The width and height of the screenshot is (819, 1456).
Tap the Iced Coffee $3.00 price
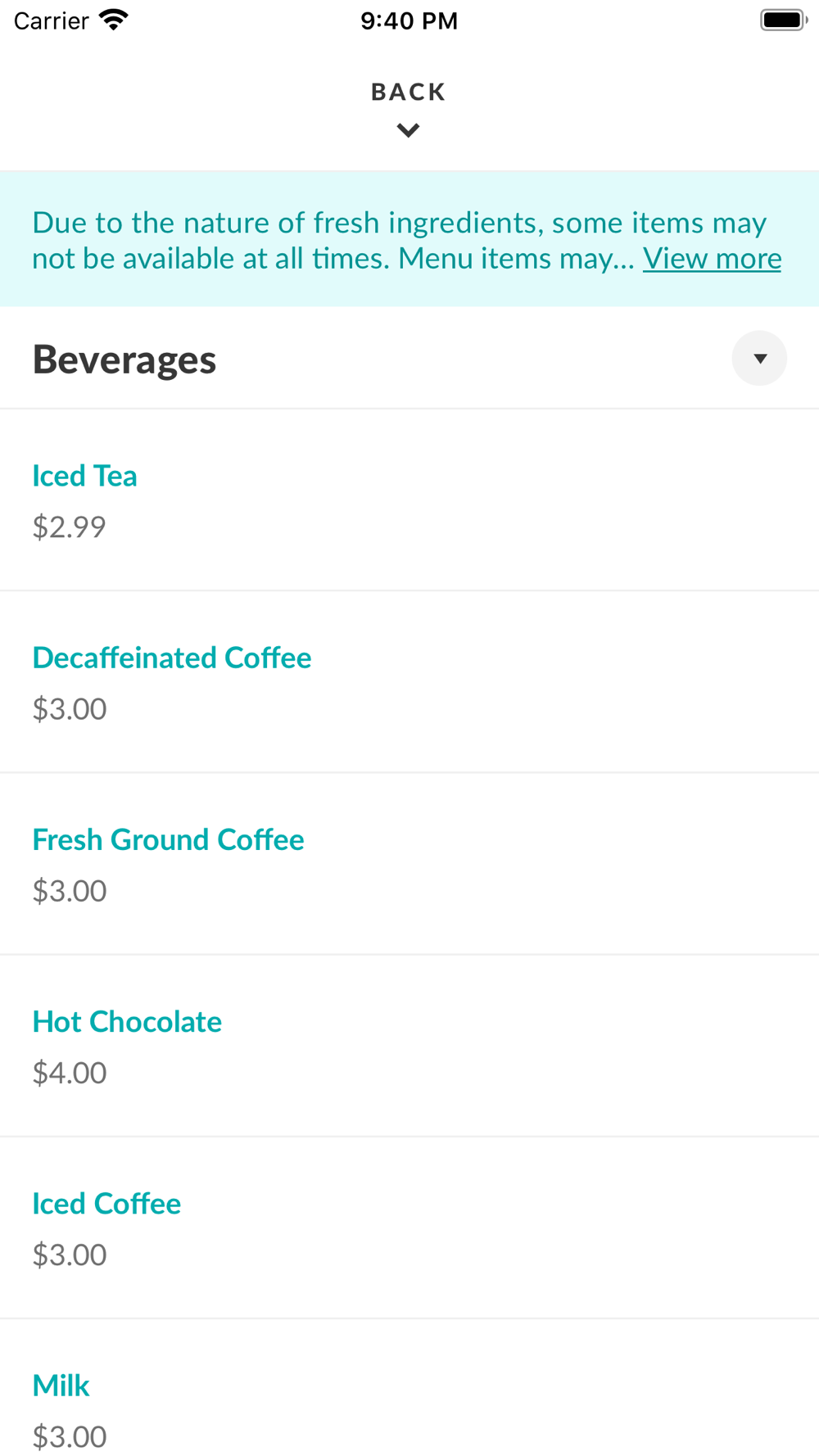click(x=70, y=1255)
